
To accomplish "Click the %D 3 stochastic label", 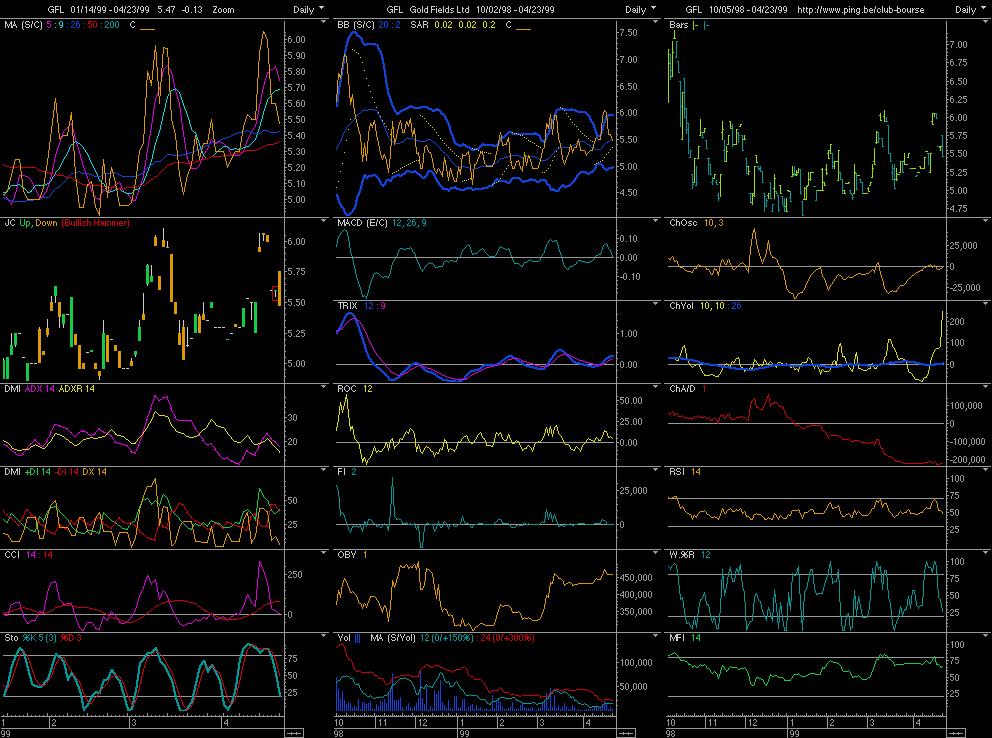I will click(71, 638).
